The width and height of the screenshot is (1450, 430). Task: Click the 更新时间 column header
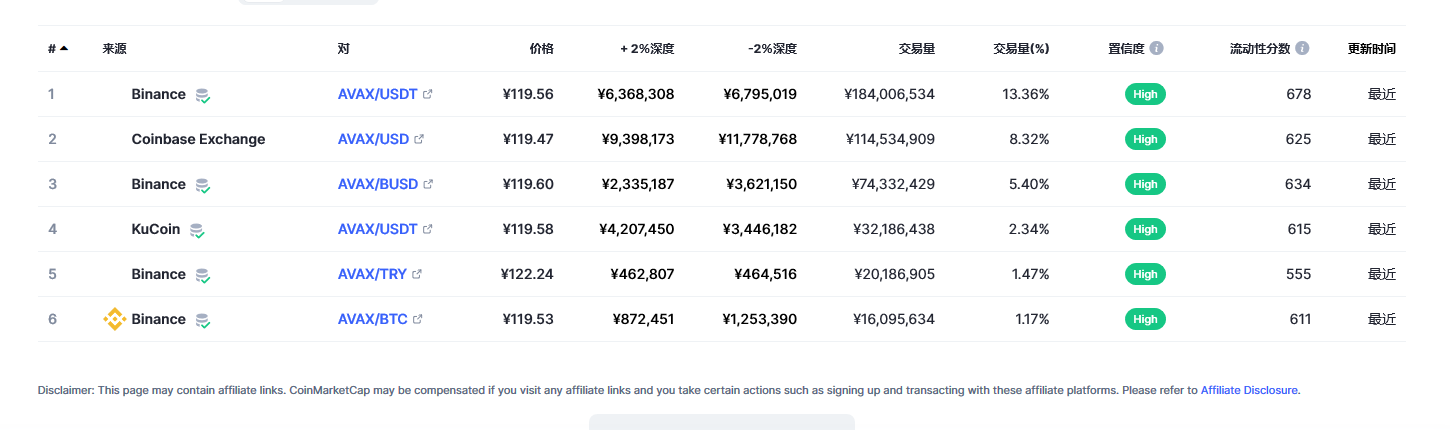click(1372, 48)
